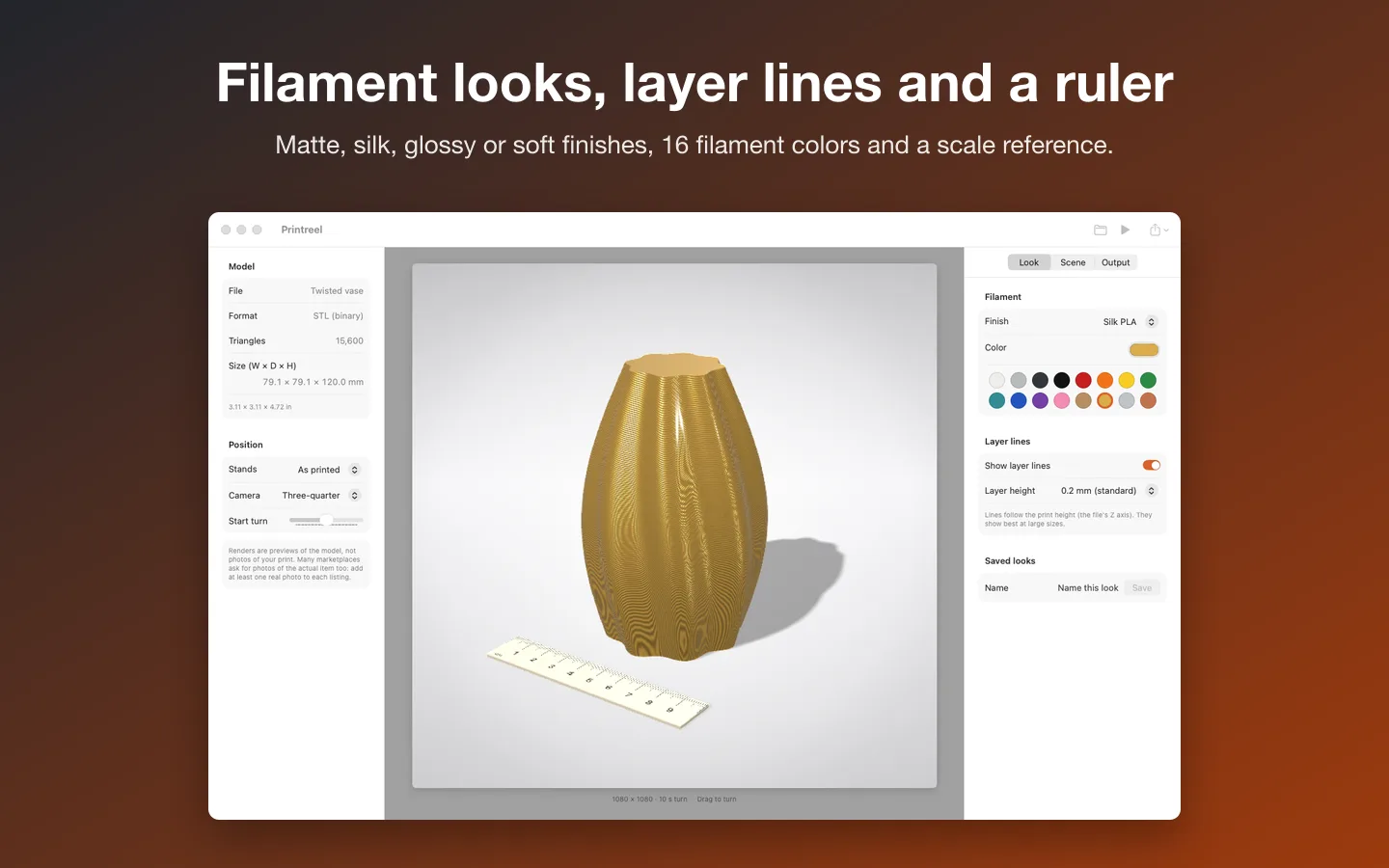Click the 'Twisted vase' file name

point(337,291)
